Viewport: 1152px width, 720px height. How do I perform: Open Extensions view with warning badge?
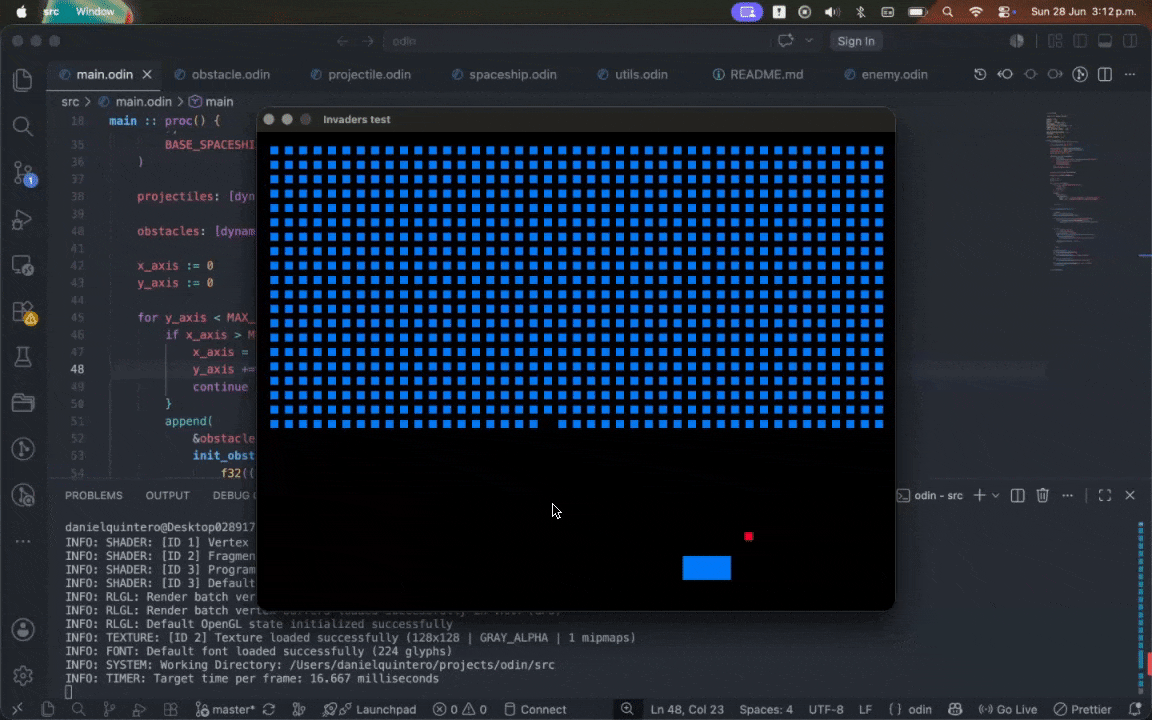[24, 312]
